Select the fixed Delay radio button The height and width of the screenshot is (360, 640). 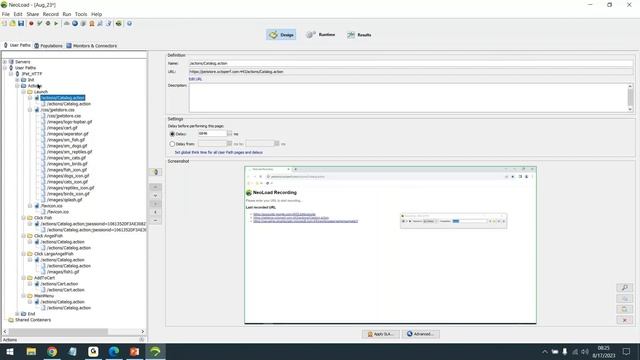click(x=172, y=134)
